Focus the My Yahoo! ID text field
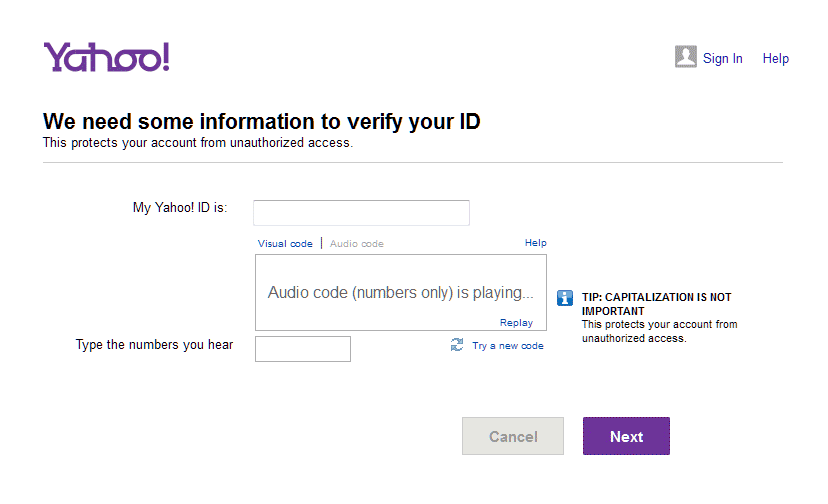This screenshot has width=828, height=504. point(361,213)
